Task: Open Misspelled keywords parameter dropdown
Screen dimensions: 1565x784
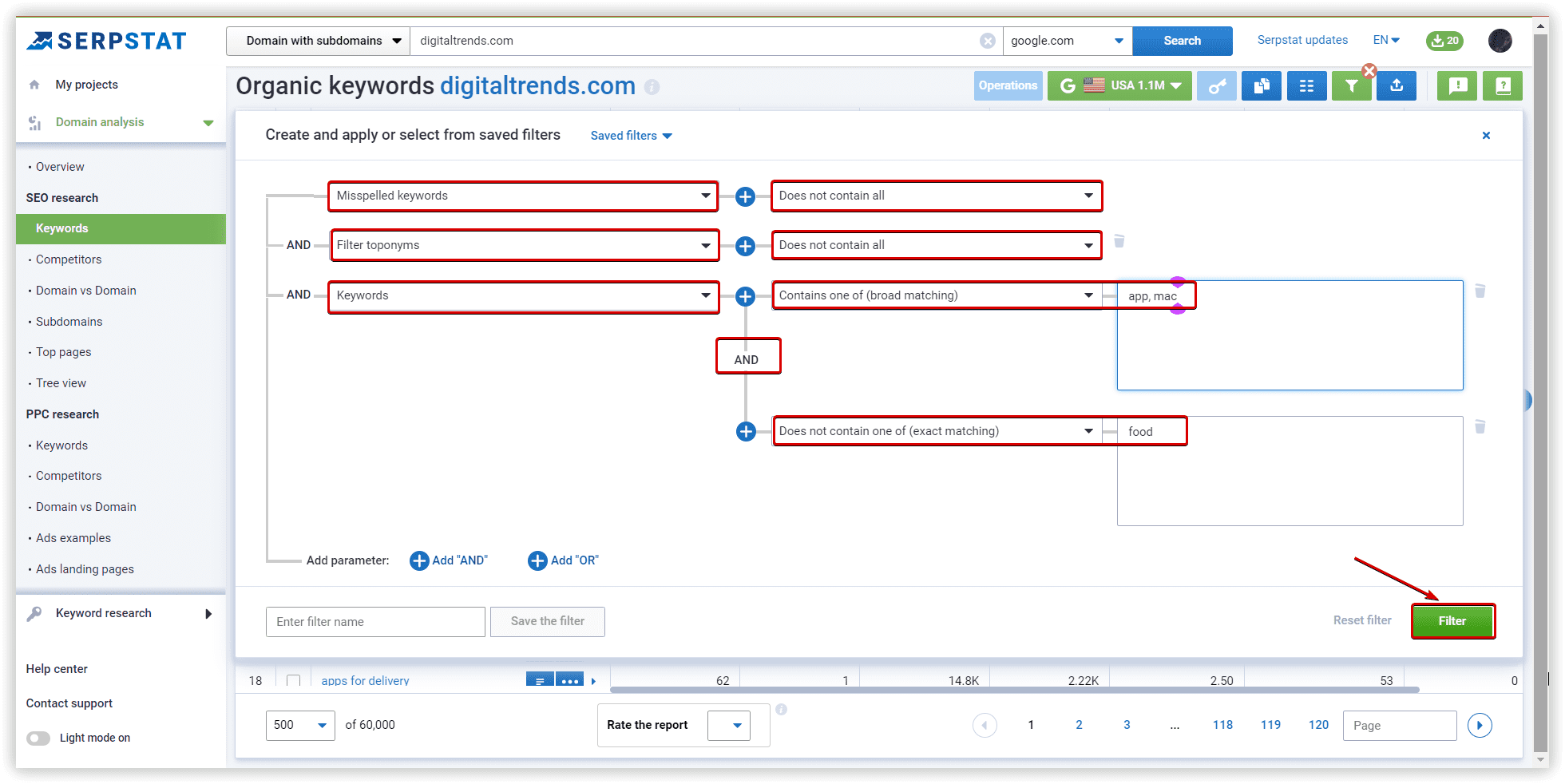Action: pos(523,196)
